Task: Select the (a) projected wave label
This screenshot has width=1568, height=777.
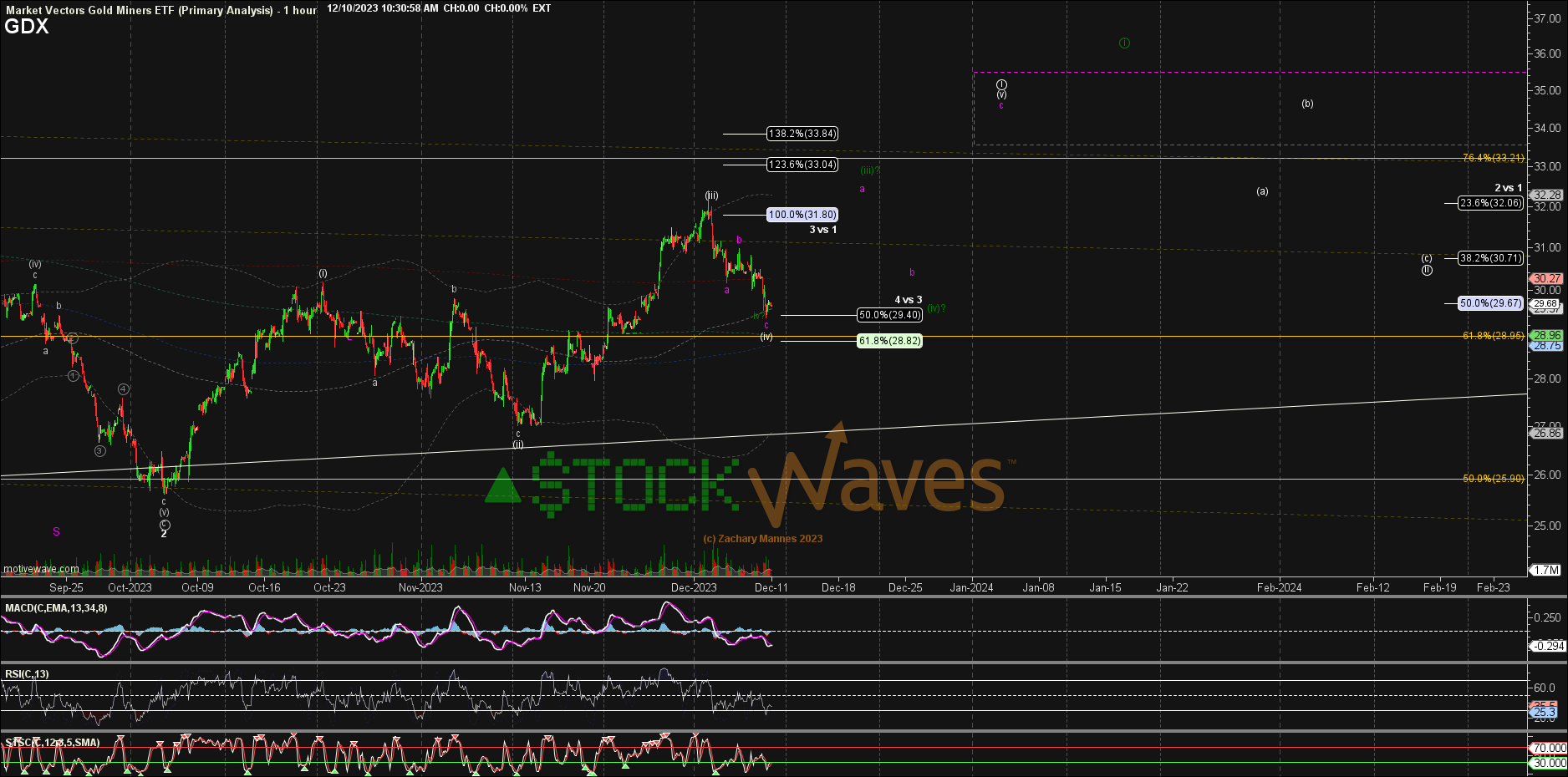Action: [x=1262, y=191]
